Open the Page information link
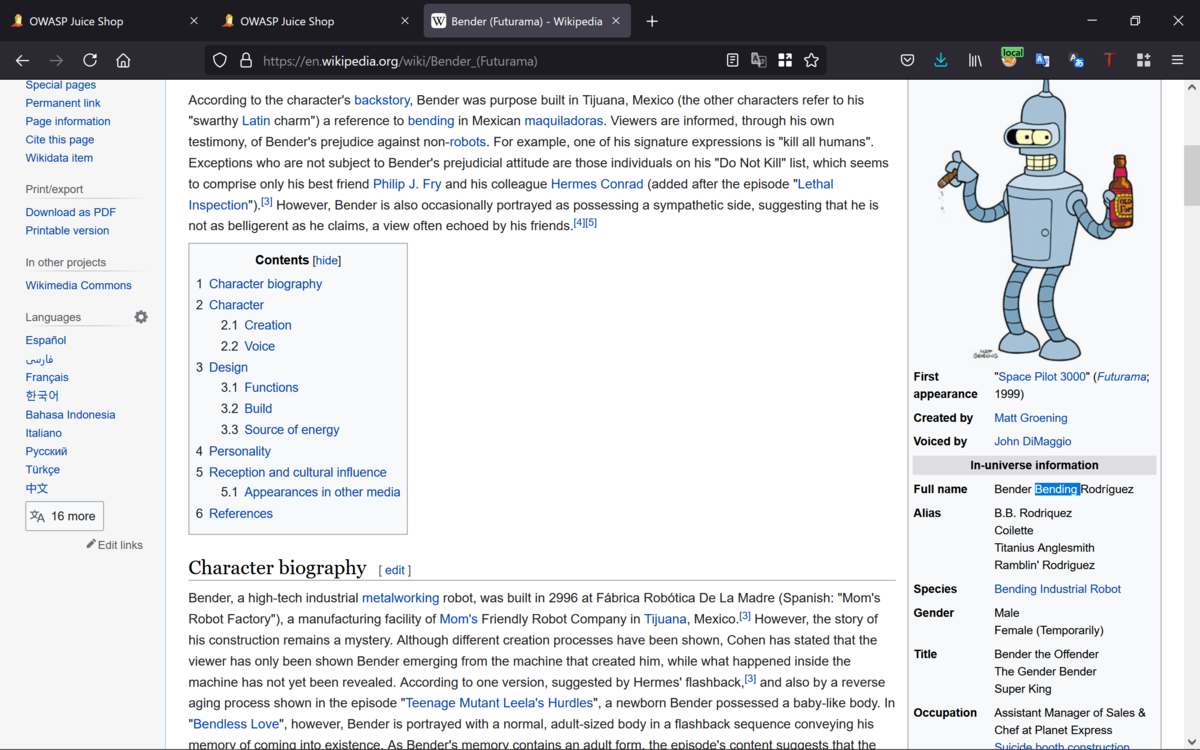Image resolution: width=1200 pixels, height=750 pixels. click(x=68, y=121)
